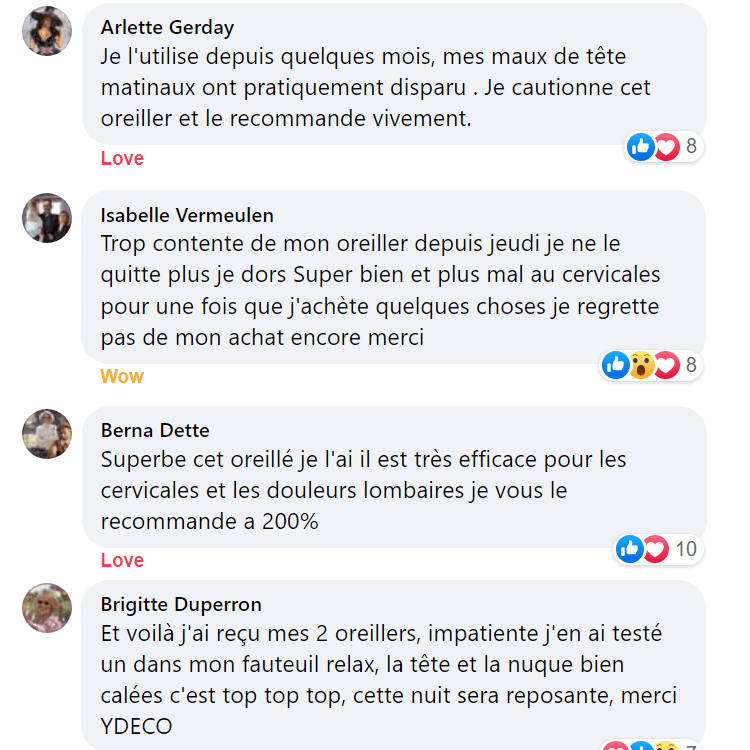Toggle Love reaction under Arlette's comment
The height and width of the screenshot is (750, 750).
122,159
